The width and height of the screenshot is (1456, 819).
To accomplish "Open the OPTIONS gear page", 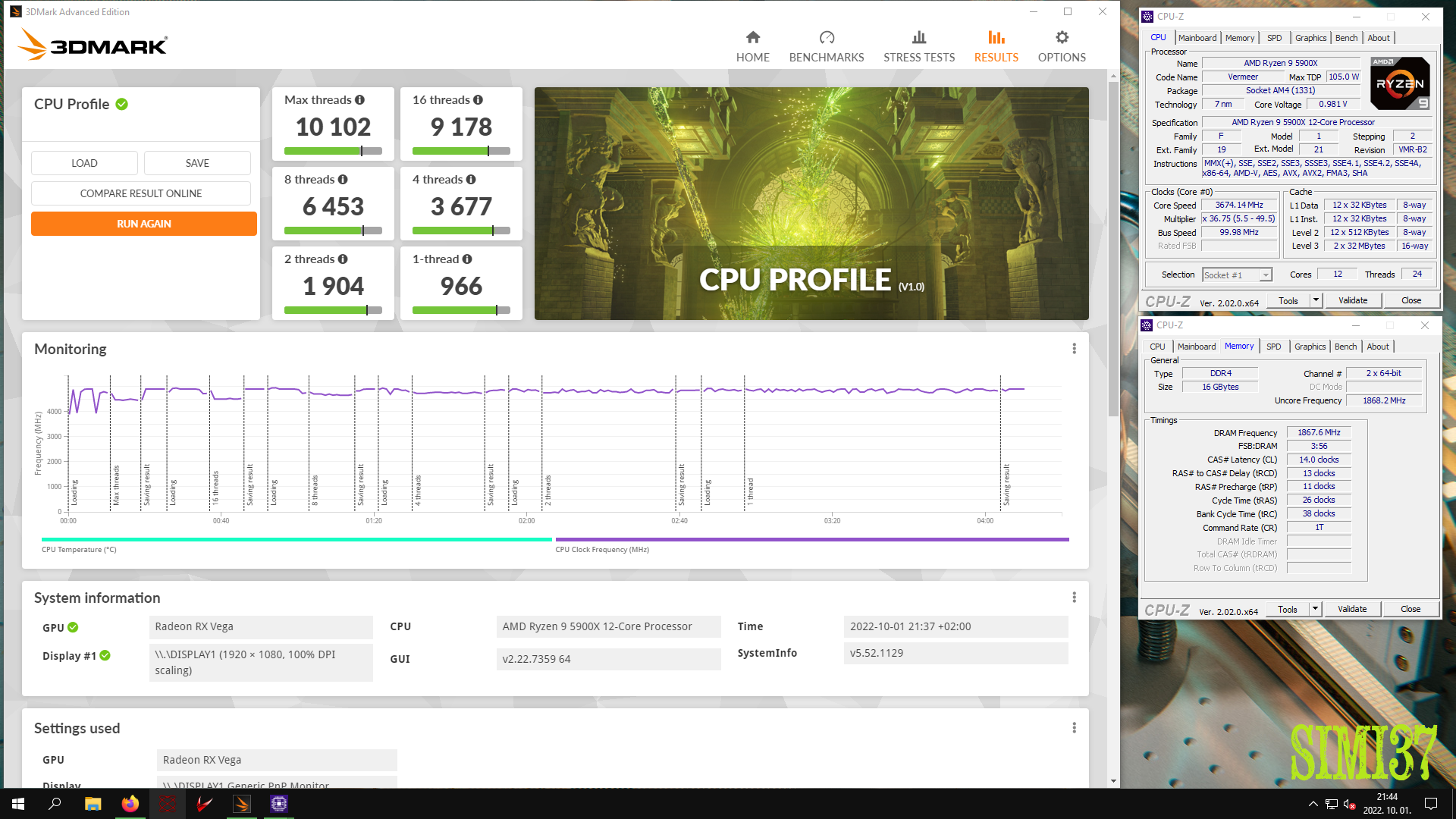I will coord(1062,47).
